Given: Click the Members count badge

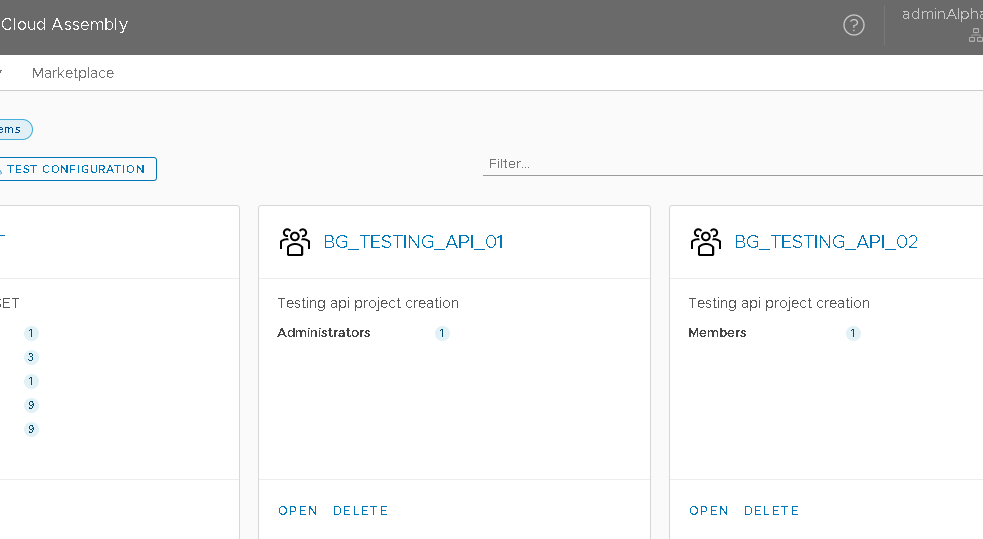Looking at the screenshot, I should 853,333.
